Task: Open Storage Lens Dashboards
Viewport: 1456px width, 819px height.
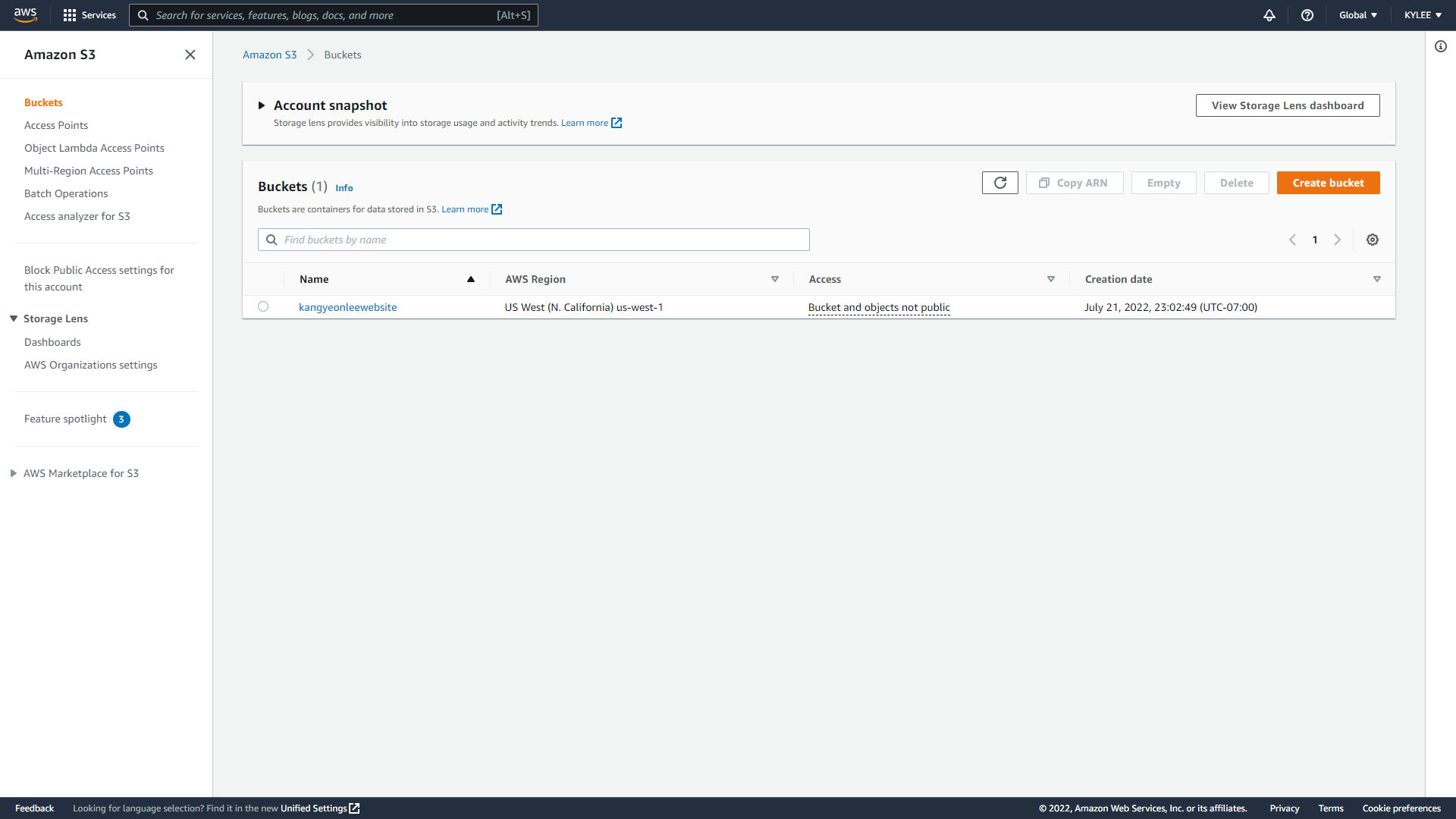Action: click(52, 342)
